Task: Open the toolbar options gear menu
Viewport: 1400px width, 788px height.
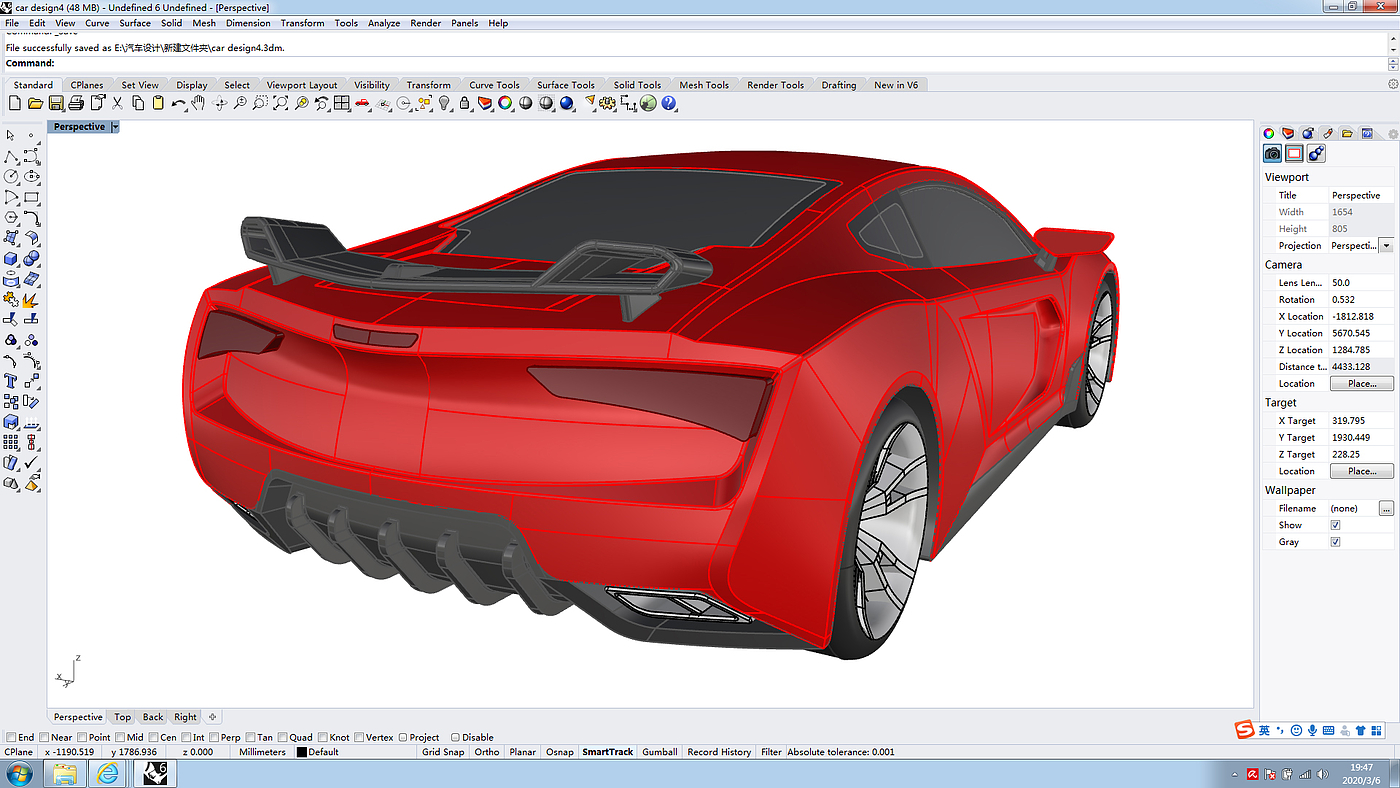Action: pyautogui.click(x=1392, y=85)
